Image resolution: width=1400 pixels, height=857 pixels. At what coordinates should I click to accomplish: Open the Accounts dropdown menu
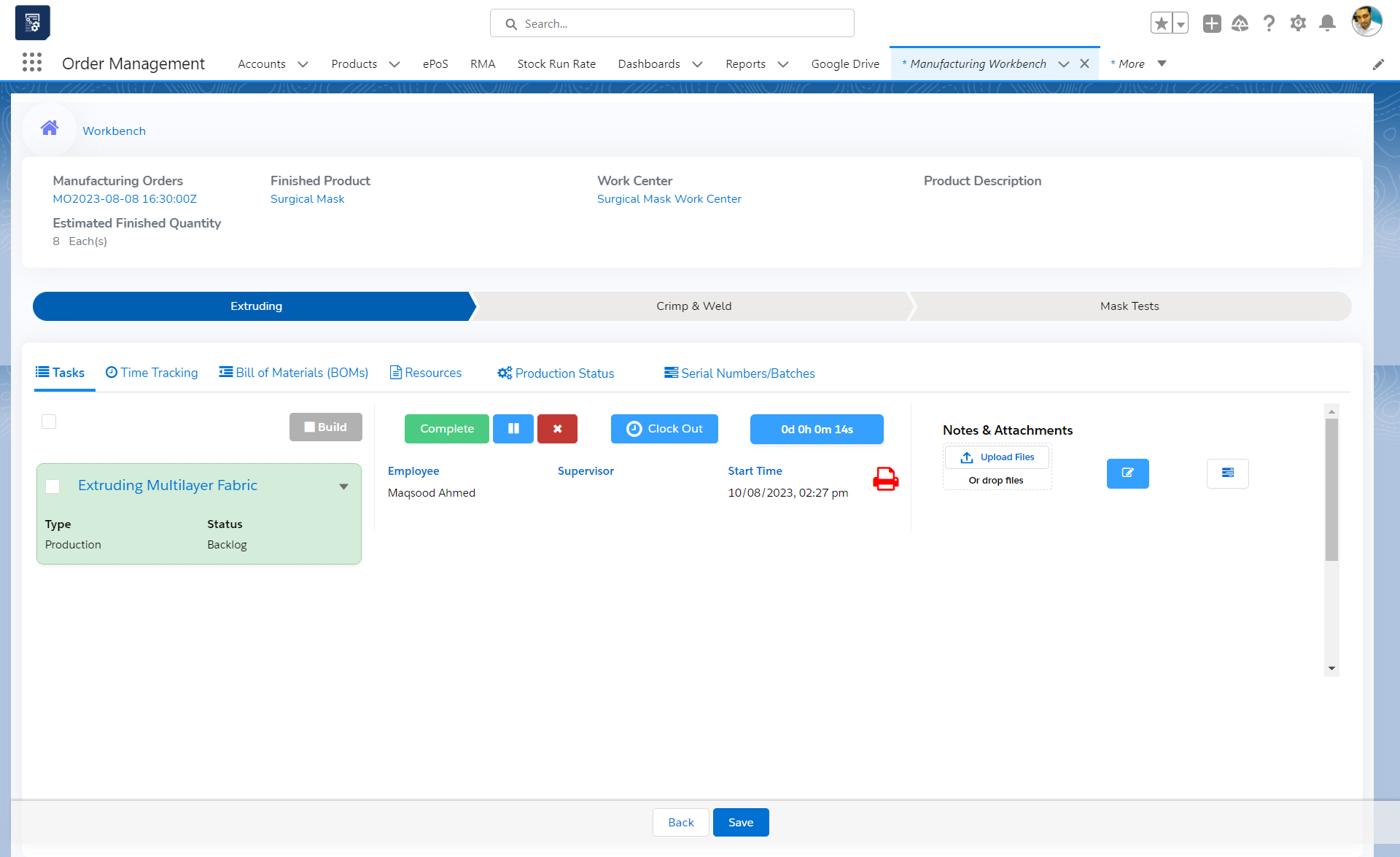point(303,63)
